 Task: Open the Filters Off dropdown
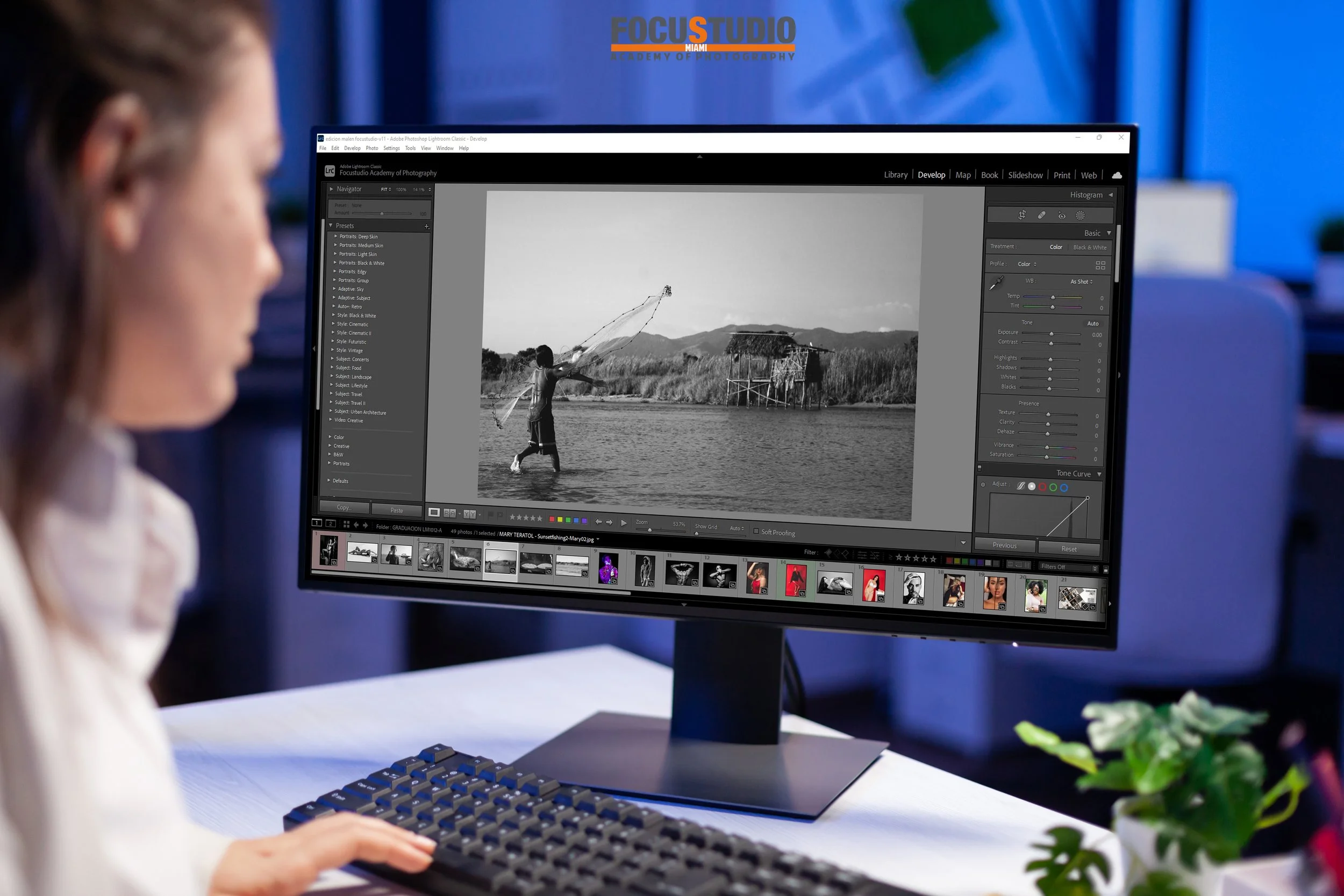coord(1069,567)
